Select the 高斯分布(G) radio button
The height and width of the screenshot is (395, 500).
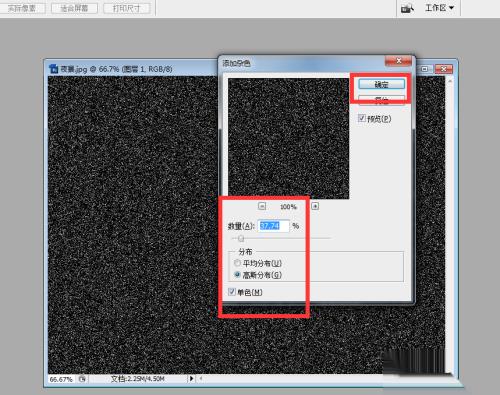[237, 275]
